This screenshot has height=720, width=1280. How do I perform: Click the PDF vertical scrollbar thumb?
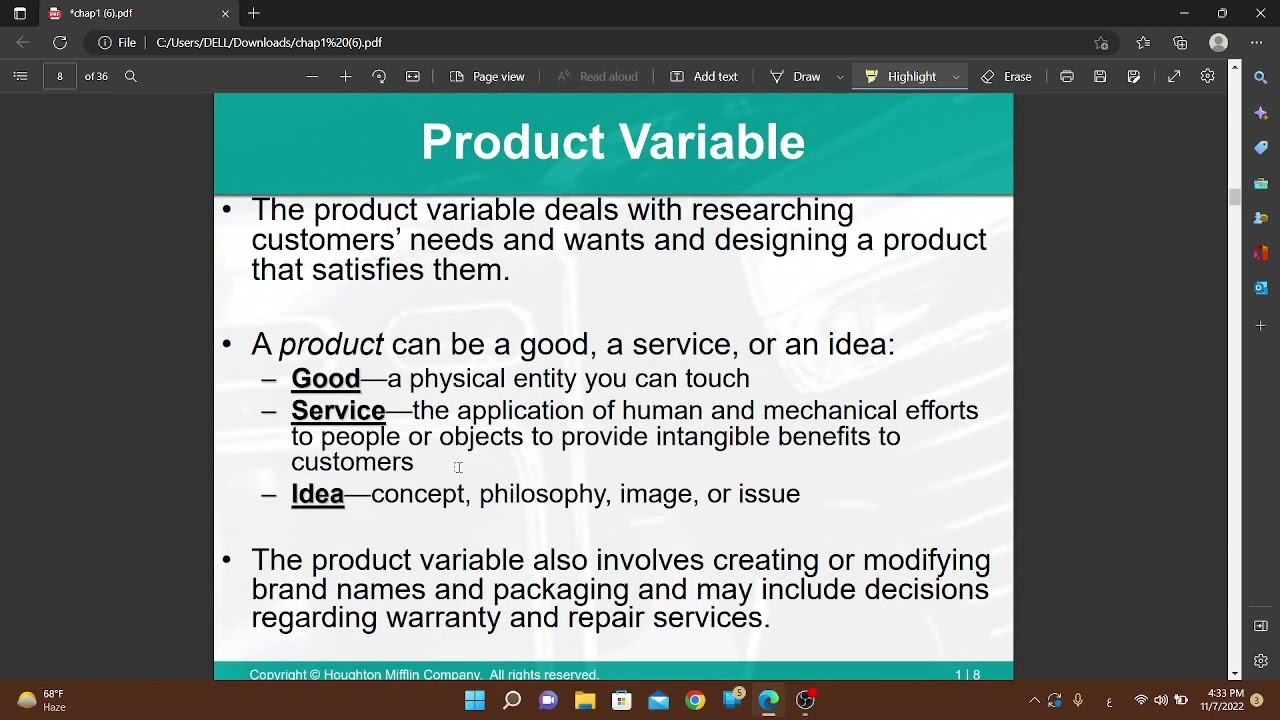coord(1235,197)
